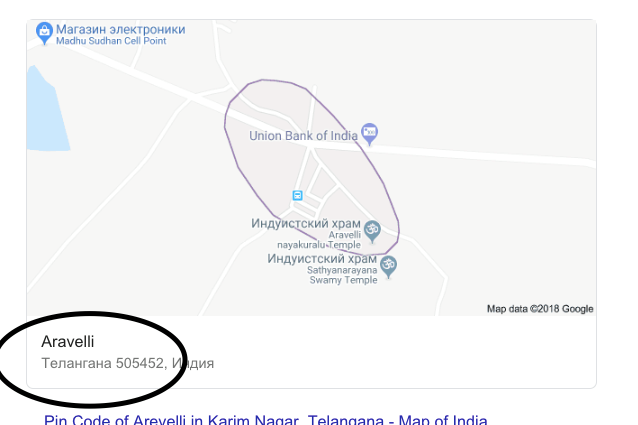Open Pin Code of Arevelli search result link

(x=265, y=420)
